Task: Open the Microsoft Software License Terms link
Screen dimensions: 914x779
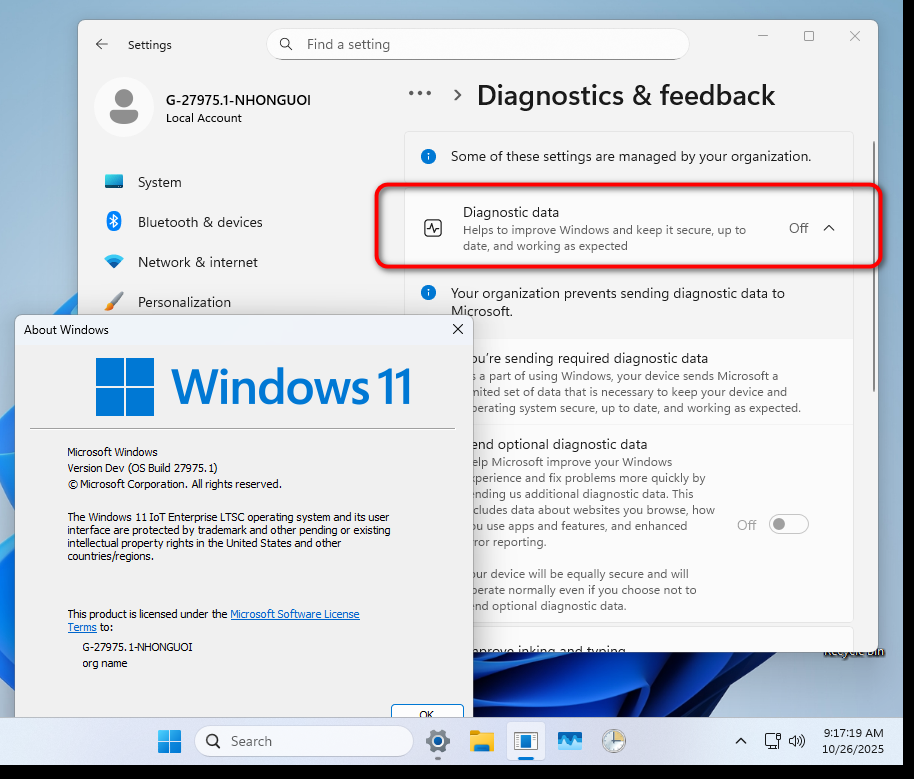Action: pyautogui.click(x=295, y=614)
